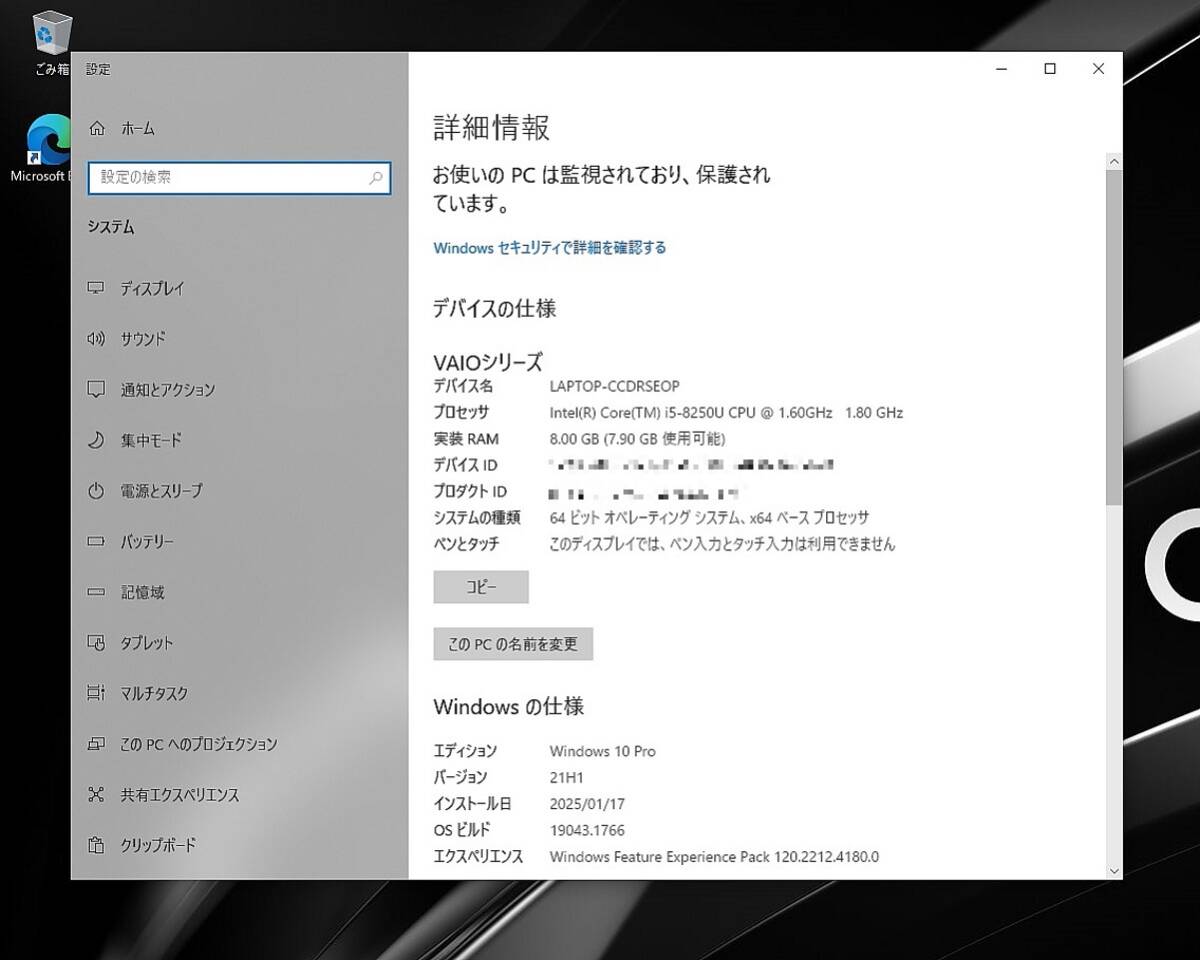Open the Home icon in Settings sidebar
1200x960 pixels.
click(x=97, y=128)
